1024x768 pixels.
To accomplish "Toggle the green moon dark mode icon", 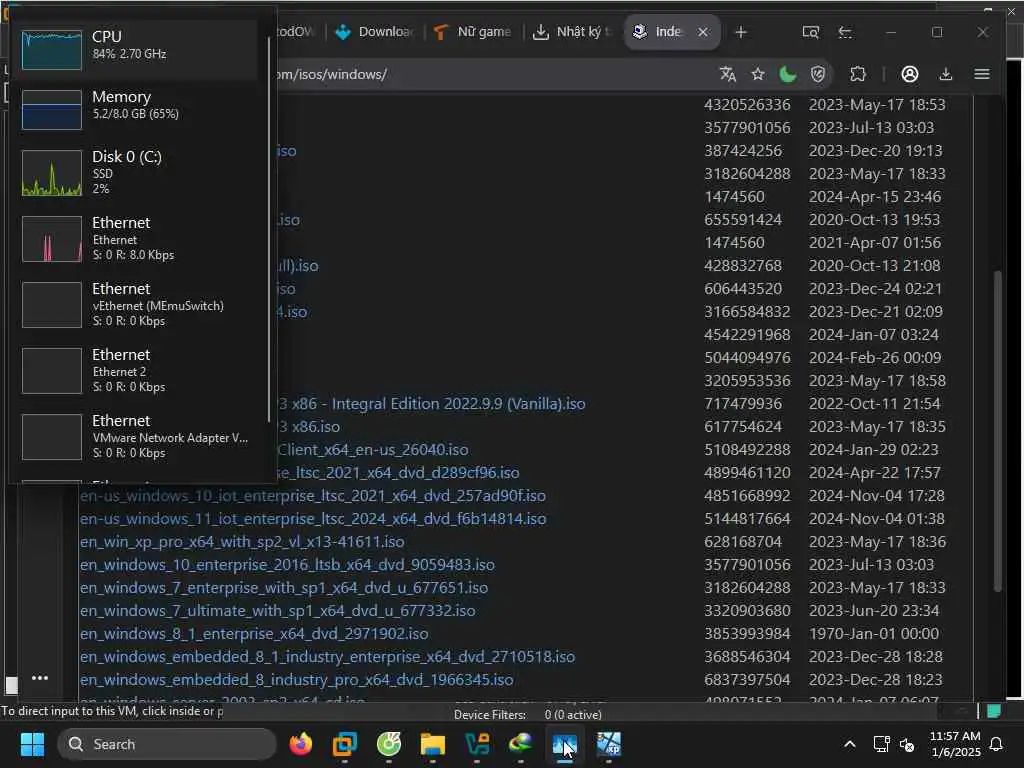I will [x=788, y=74].
